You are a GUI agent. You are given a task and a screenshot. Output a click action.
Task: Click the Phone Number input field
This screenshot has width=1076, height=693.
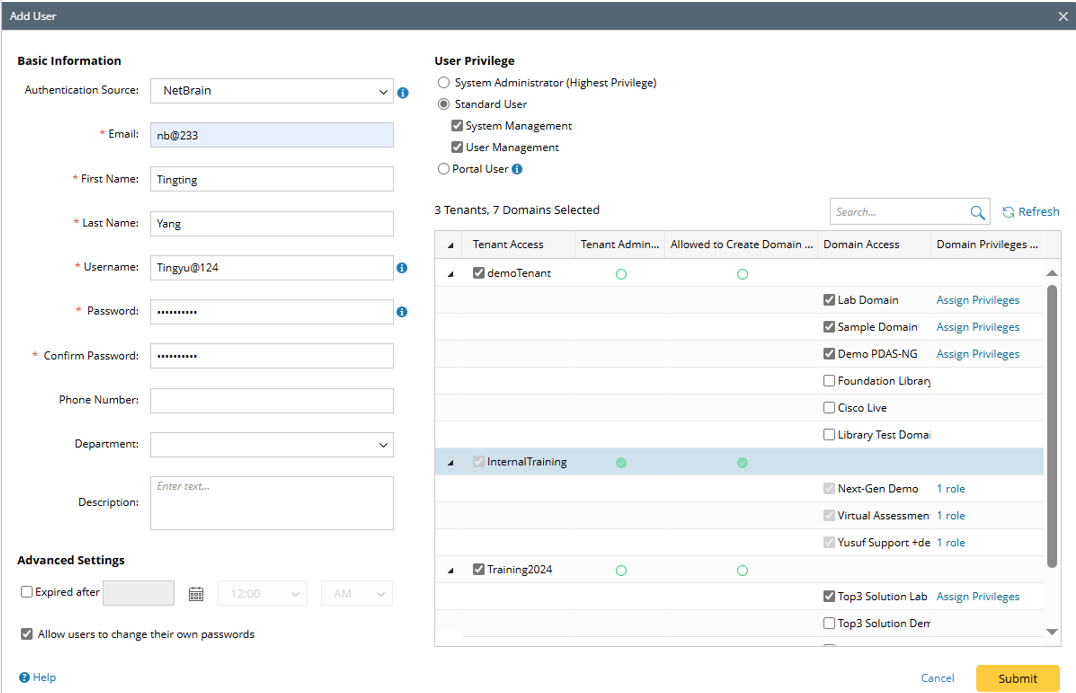tap(272, 400)
